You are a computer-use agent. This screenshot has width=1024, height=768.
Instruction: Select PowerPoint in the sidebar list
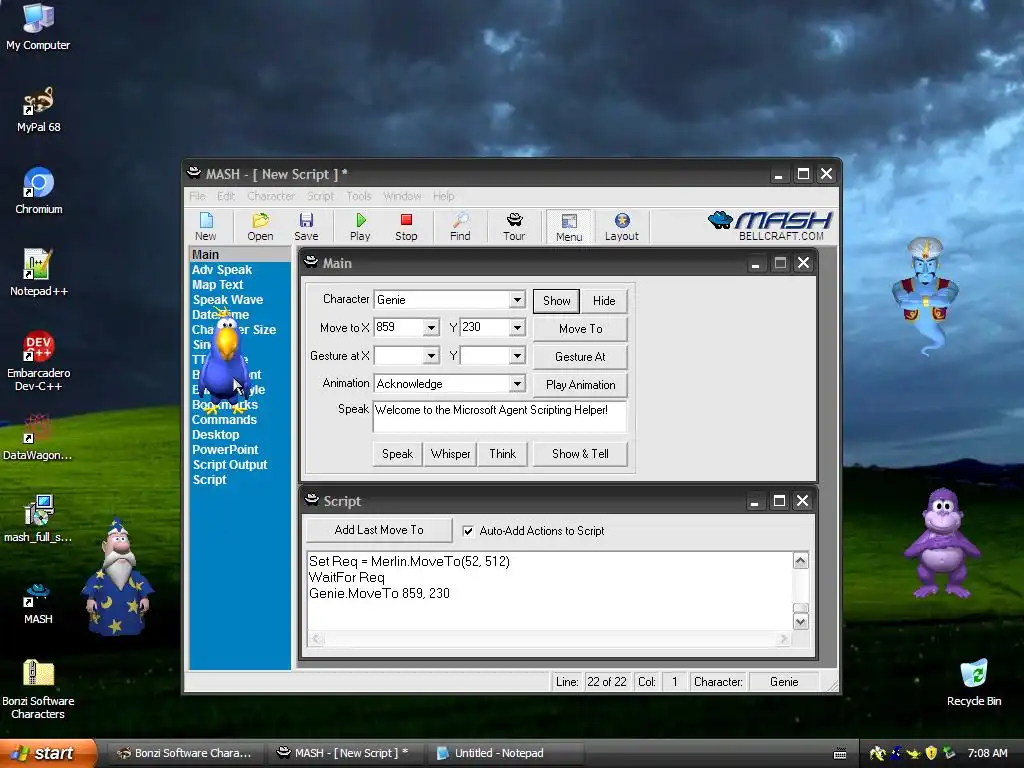coord(225,450)
